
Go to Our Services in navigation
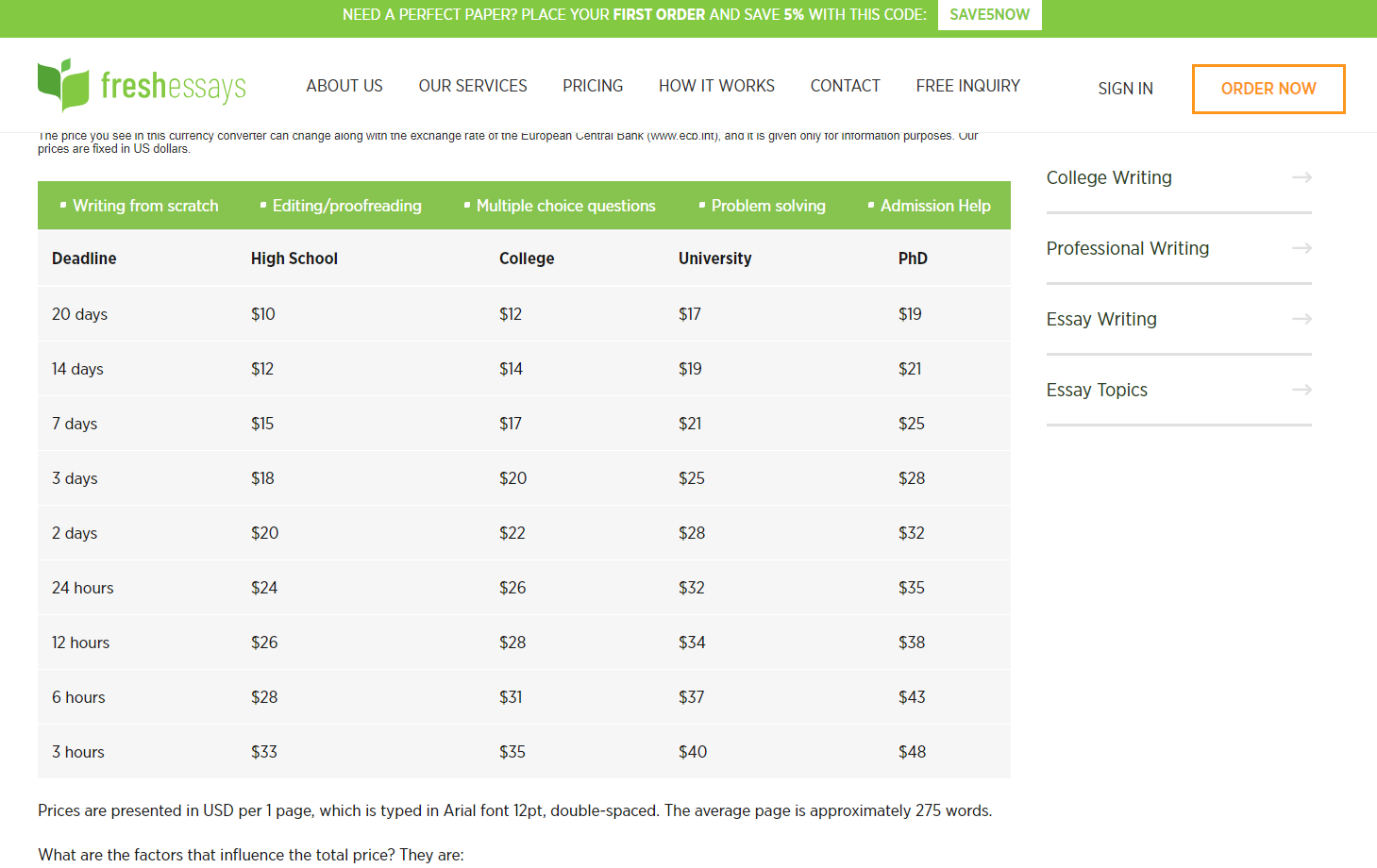[473, 86]
